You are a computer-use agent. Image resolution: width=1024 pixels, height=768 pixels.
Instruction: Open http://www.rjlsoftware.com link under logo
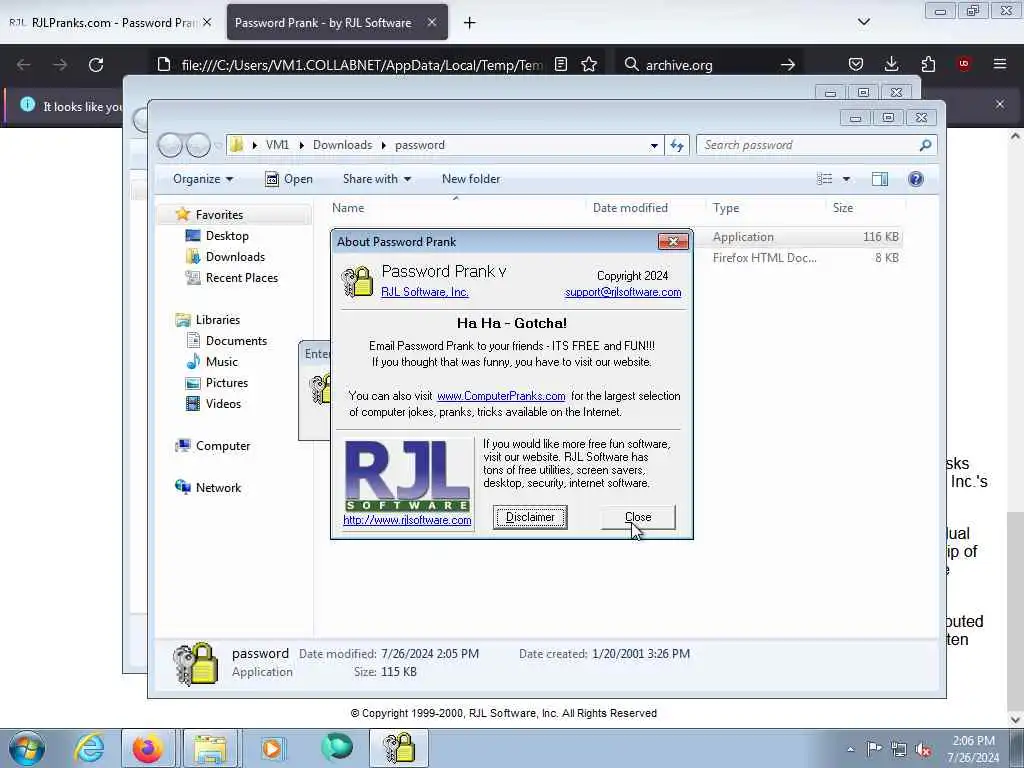tap(407, 520)
